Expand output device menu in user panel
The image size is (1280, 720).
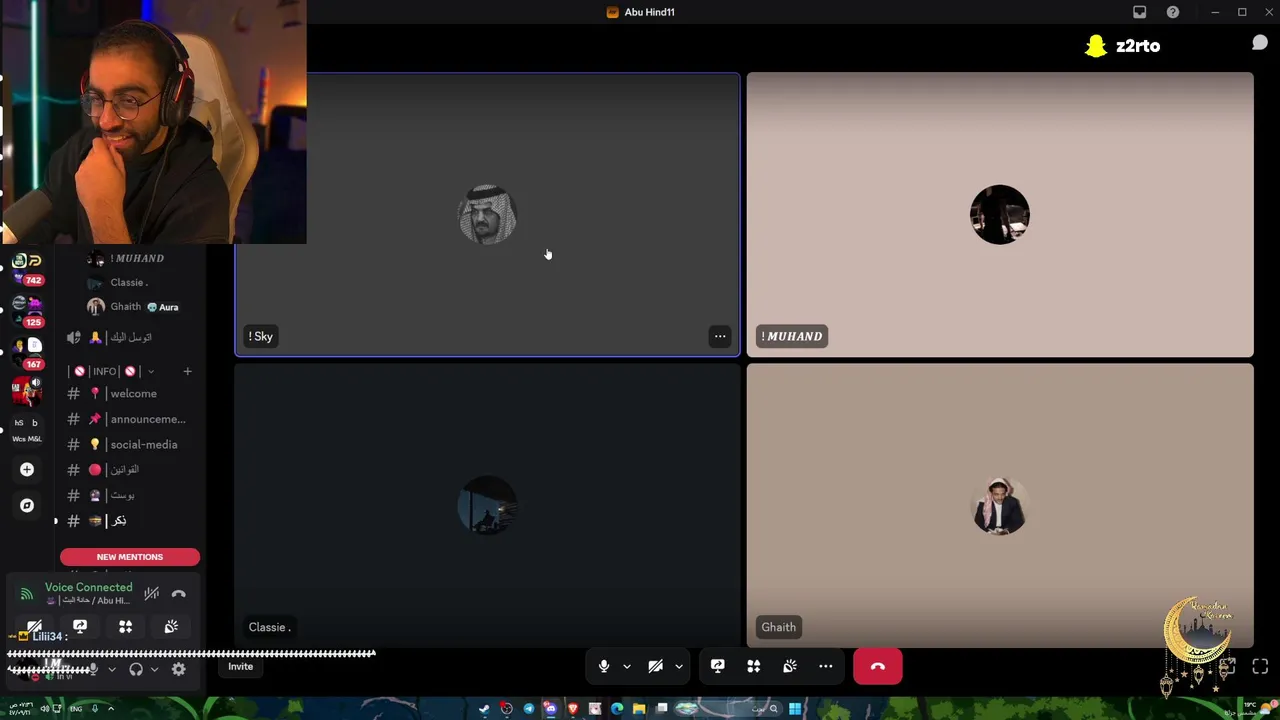(x=154, y=669)
